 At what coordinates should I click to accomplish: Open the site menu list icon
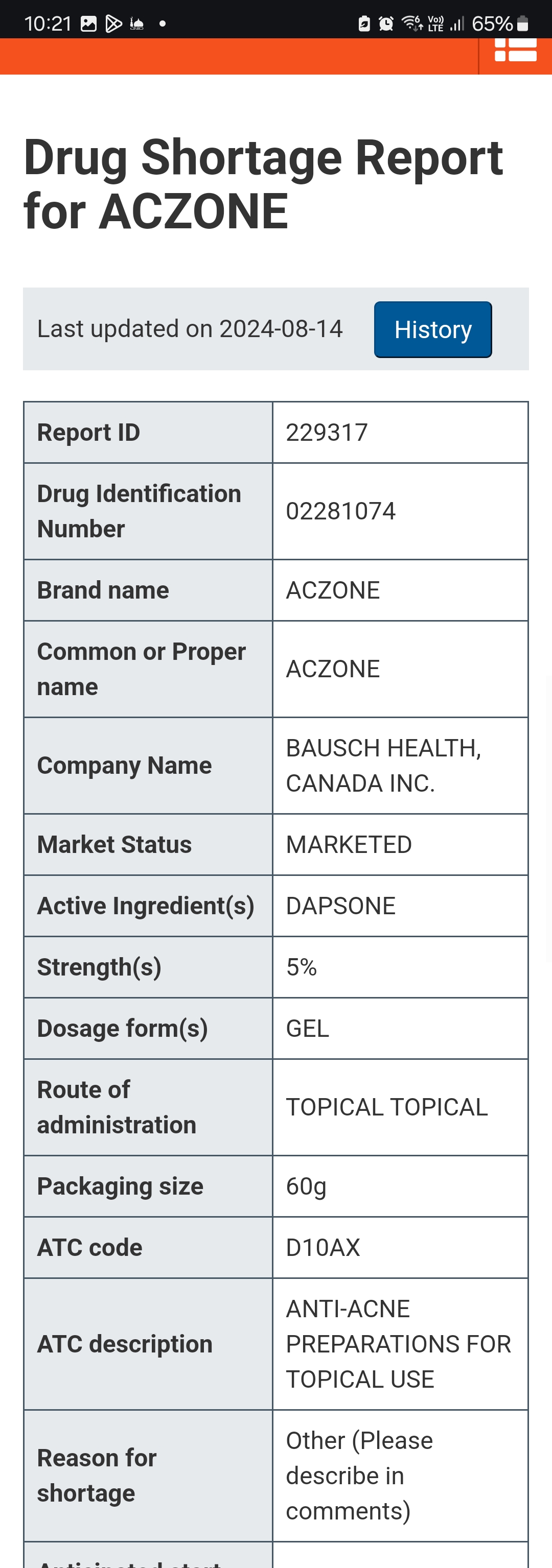point(515,50)
